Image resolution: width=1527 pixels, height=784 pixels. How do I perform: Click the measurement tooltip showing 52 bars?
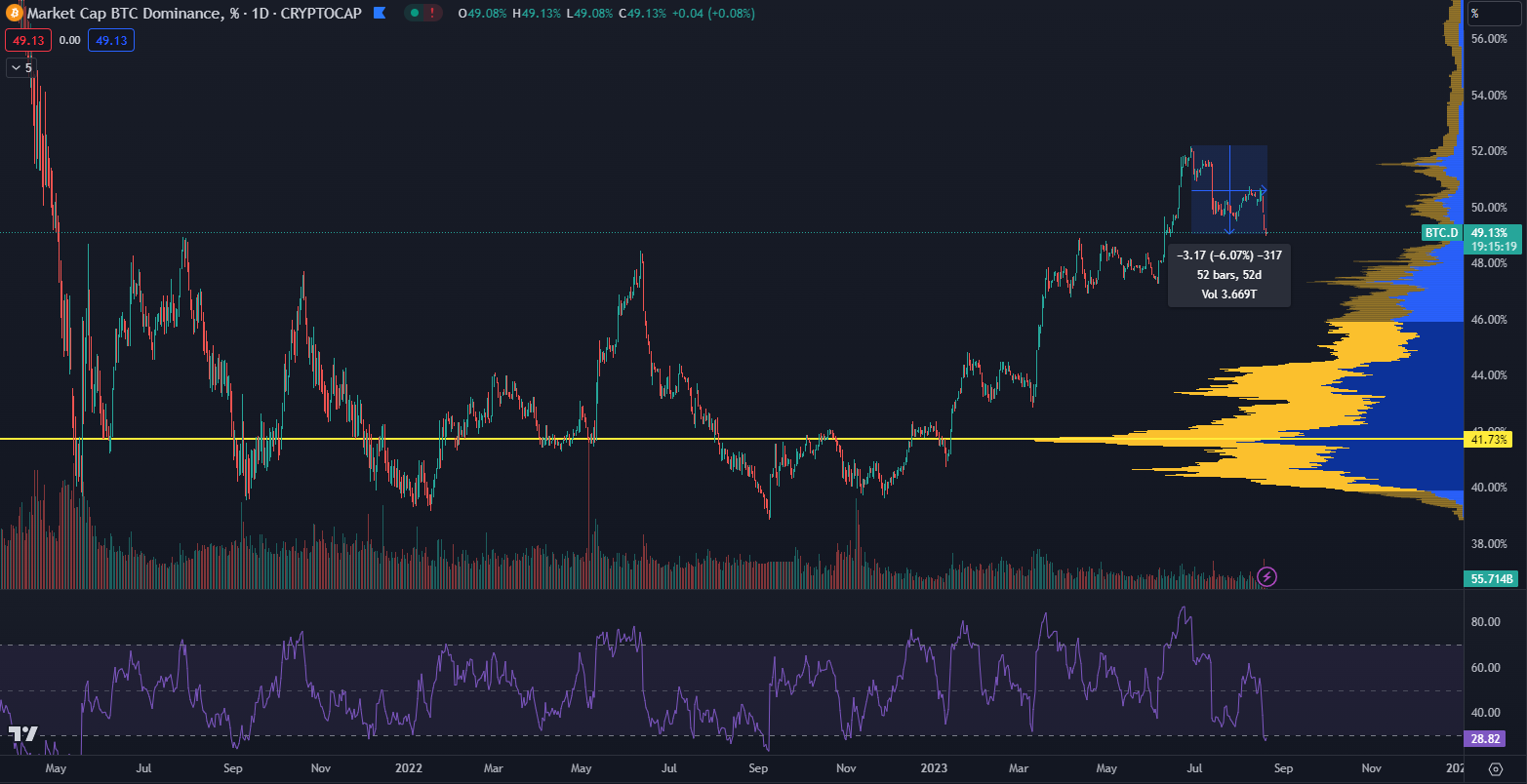click(1228, 275)
